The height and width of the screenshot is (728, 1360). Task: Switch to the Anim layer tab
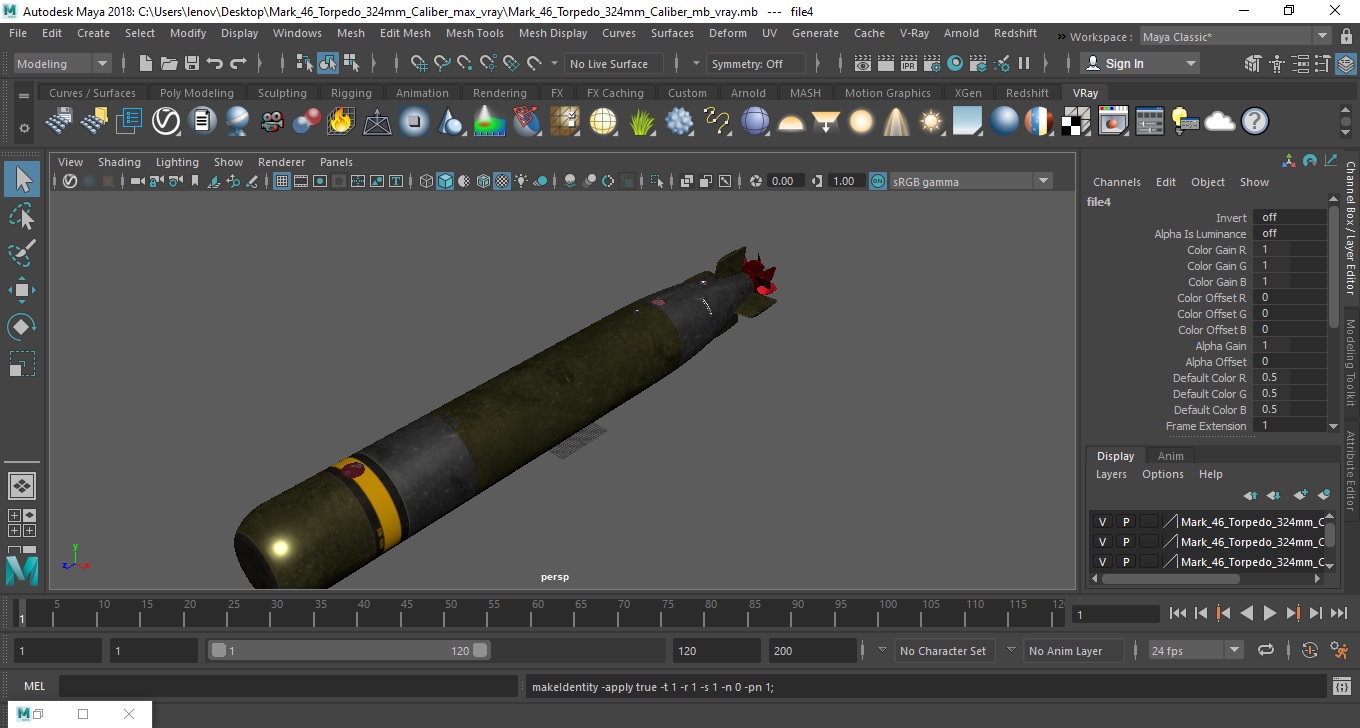click(1170, 456)
